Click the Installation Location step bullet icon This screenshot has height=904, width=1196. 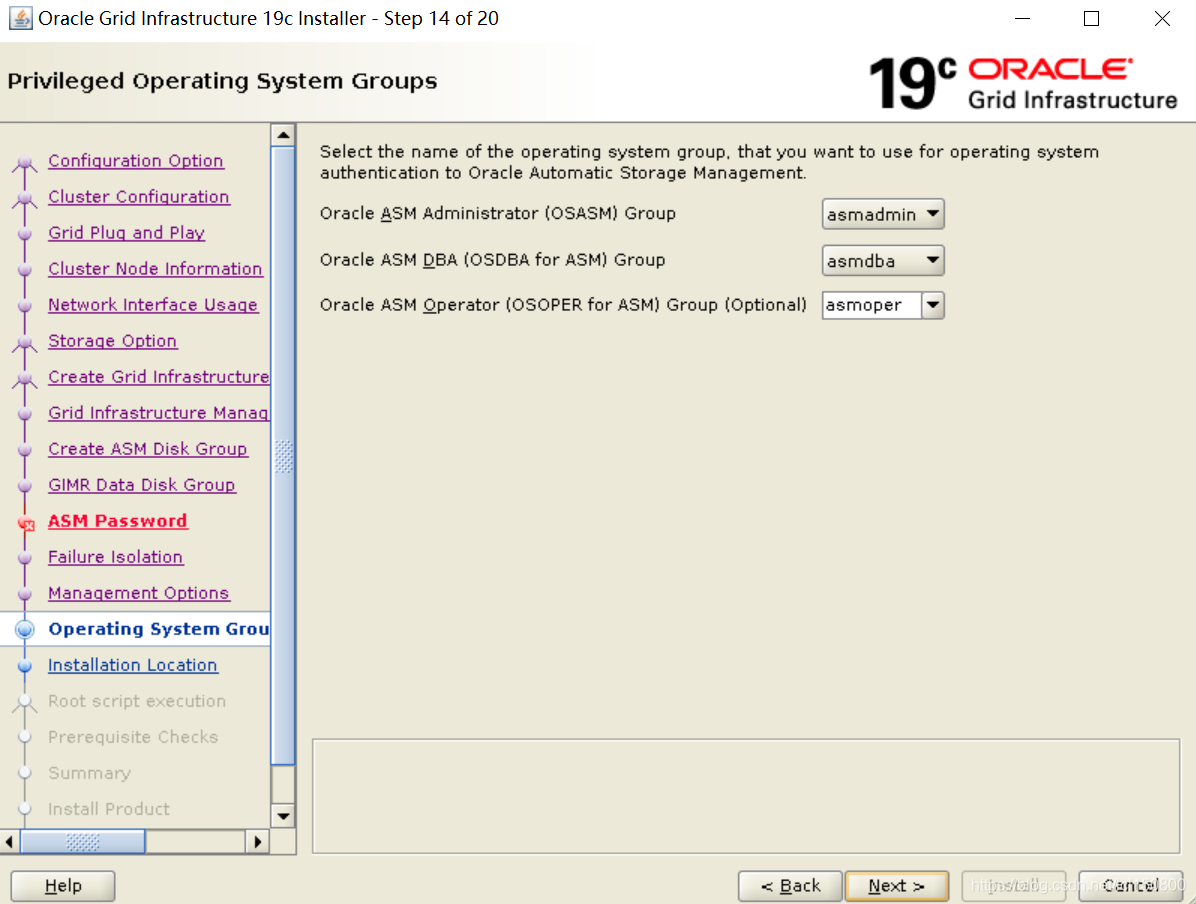pyautogui.click(x=24, y=666)
